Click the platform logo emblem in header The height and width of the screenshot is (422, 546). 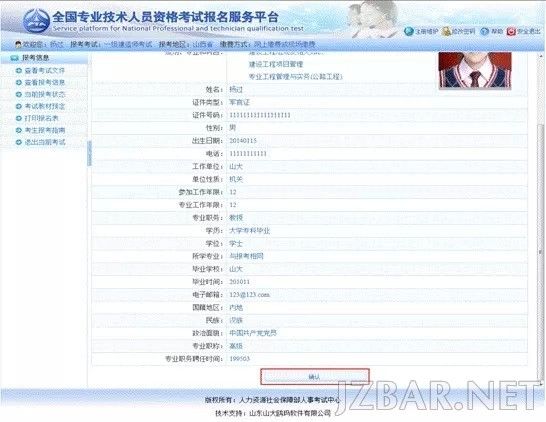(37, 21)
